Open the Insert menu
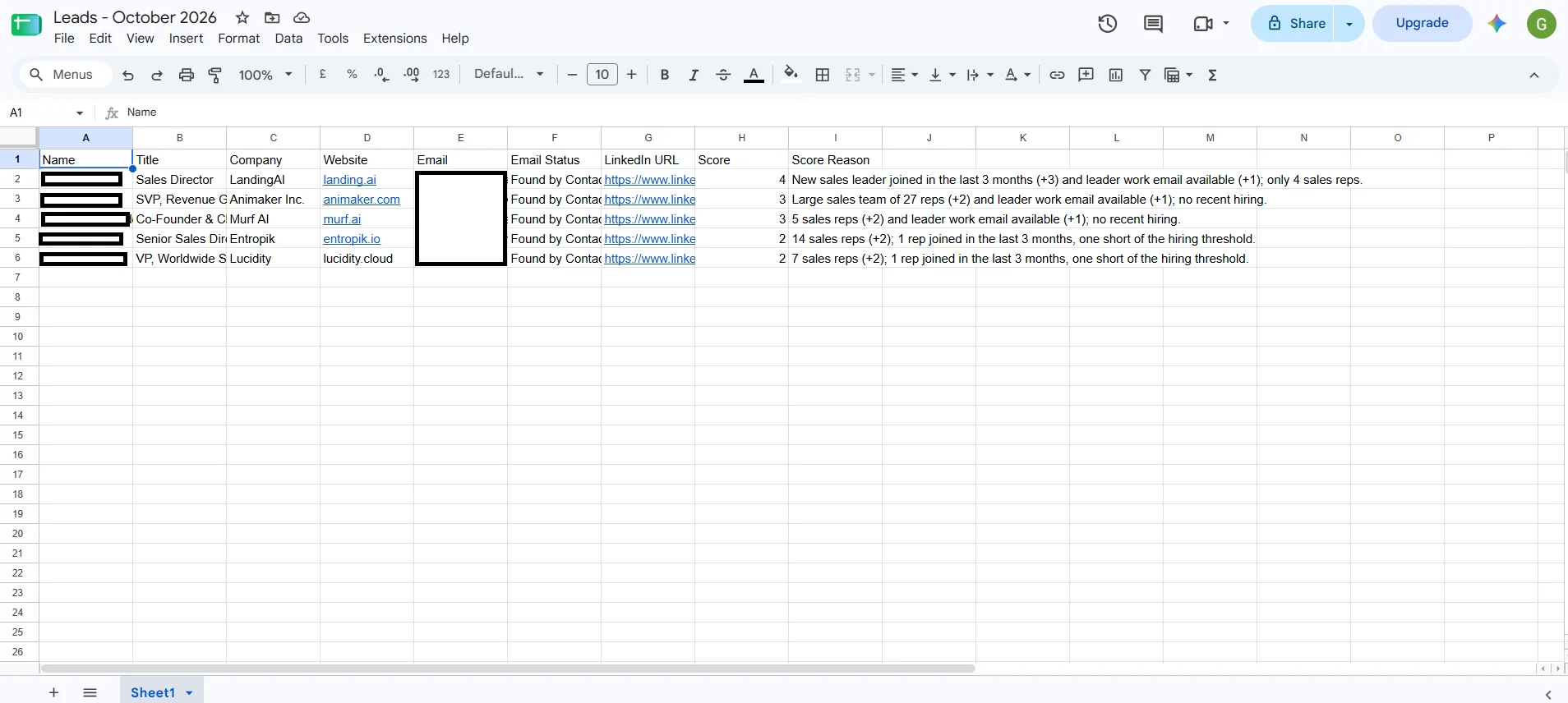The height and width of the screenshot is (703, 1568). (x=187, y=39)
